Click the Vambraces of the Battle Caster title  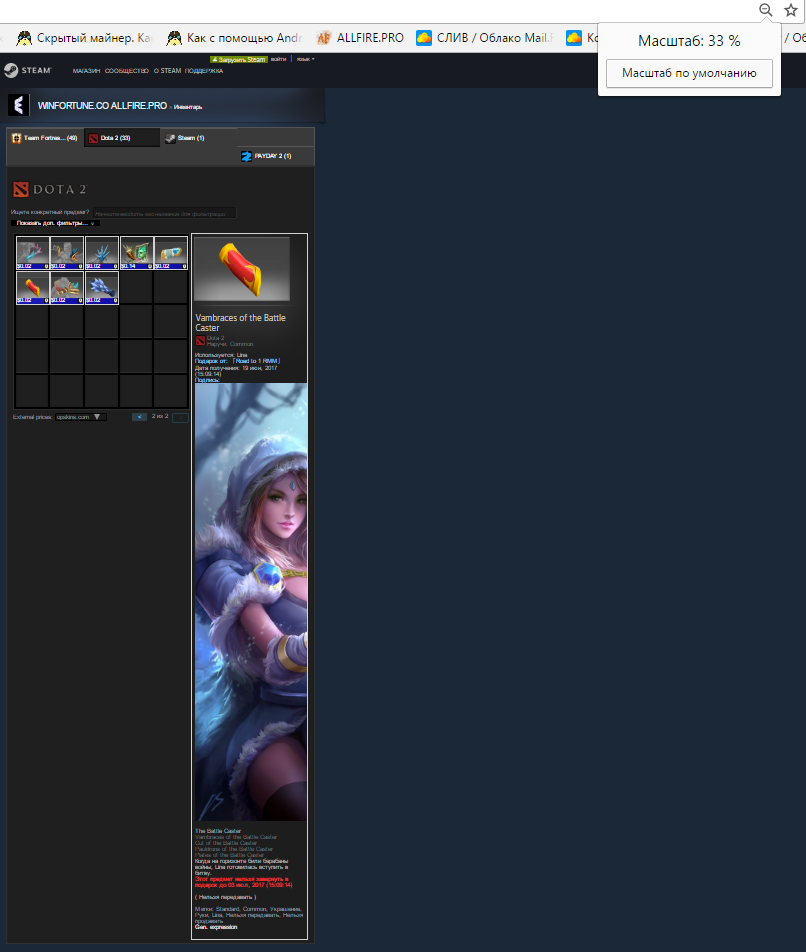[x=240, y=322]
